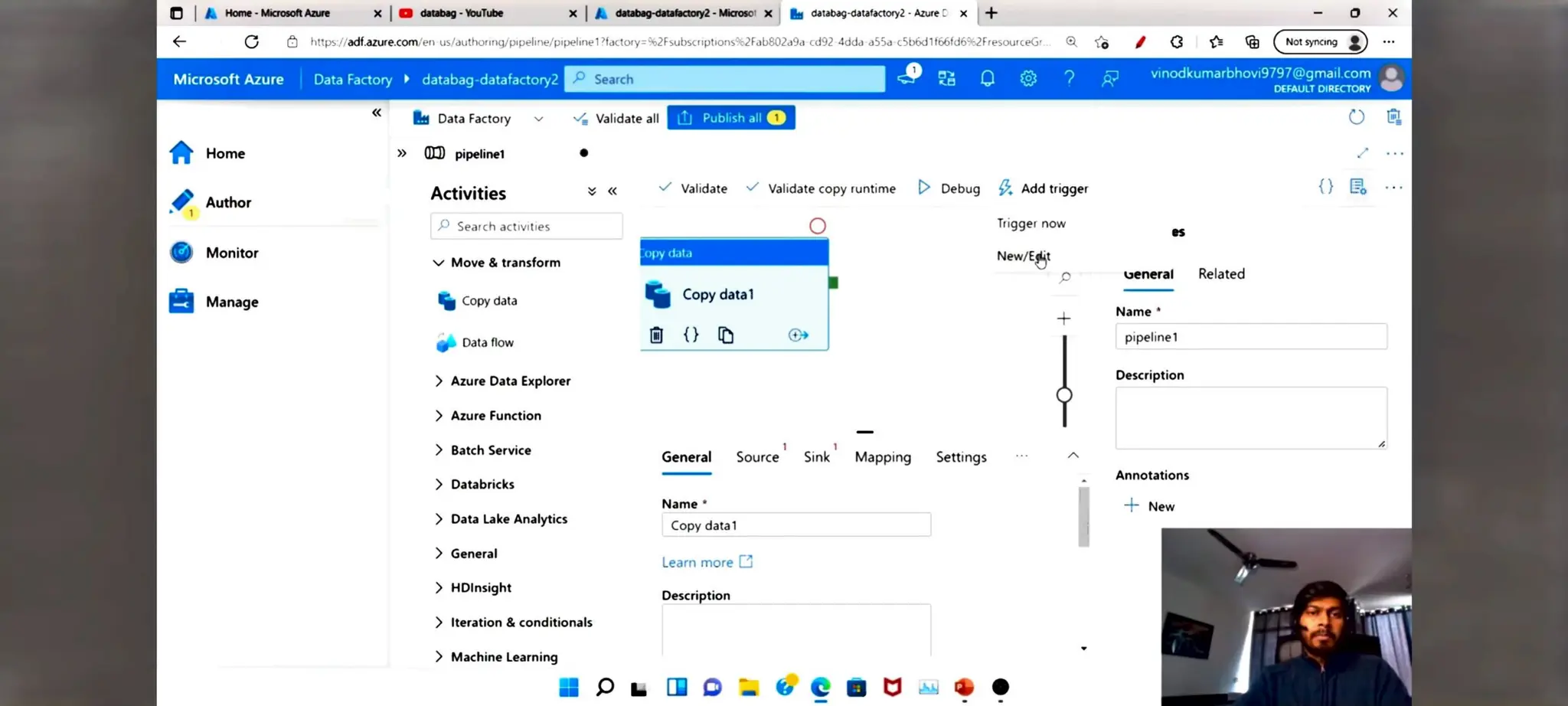Viewport: 1568px width, 706px height.
Task: Click in the Search activities box
Action: tap(527, 227)
